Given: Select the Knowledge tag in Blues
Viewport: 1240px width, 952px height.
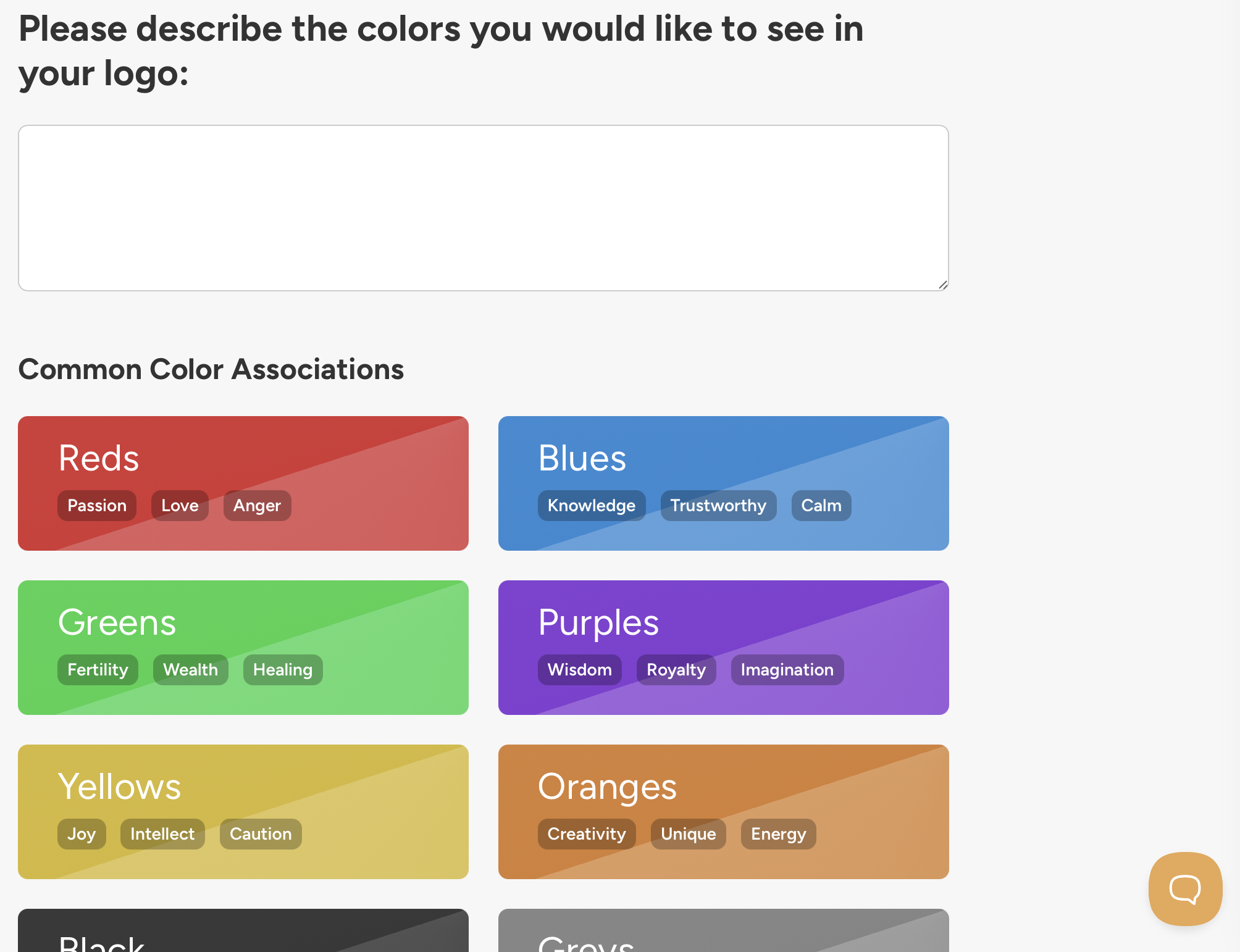Looking at the screenshot, I should pyautogui.click(x=591, y=506).
